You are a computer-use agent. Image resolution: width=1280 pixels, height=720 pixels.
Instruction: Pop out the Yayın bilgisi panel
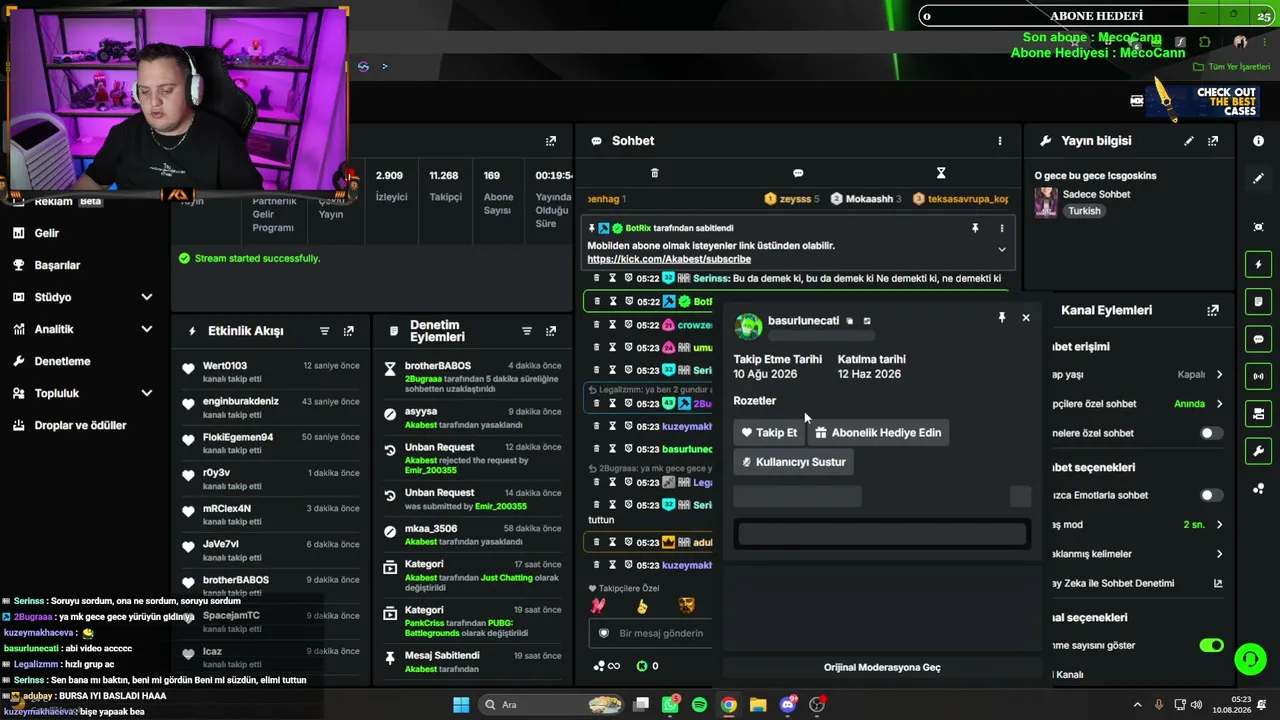tap(1213, 141)
